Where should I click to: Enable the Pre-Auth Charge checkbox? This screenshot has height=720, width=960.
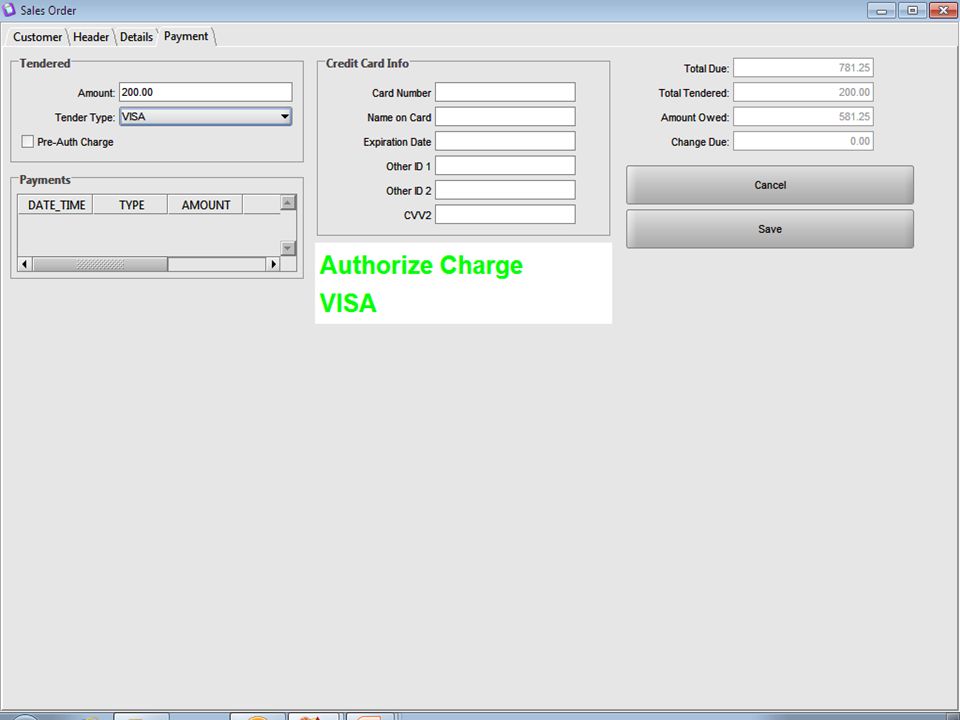click(x=28, y=141)
